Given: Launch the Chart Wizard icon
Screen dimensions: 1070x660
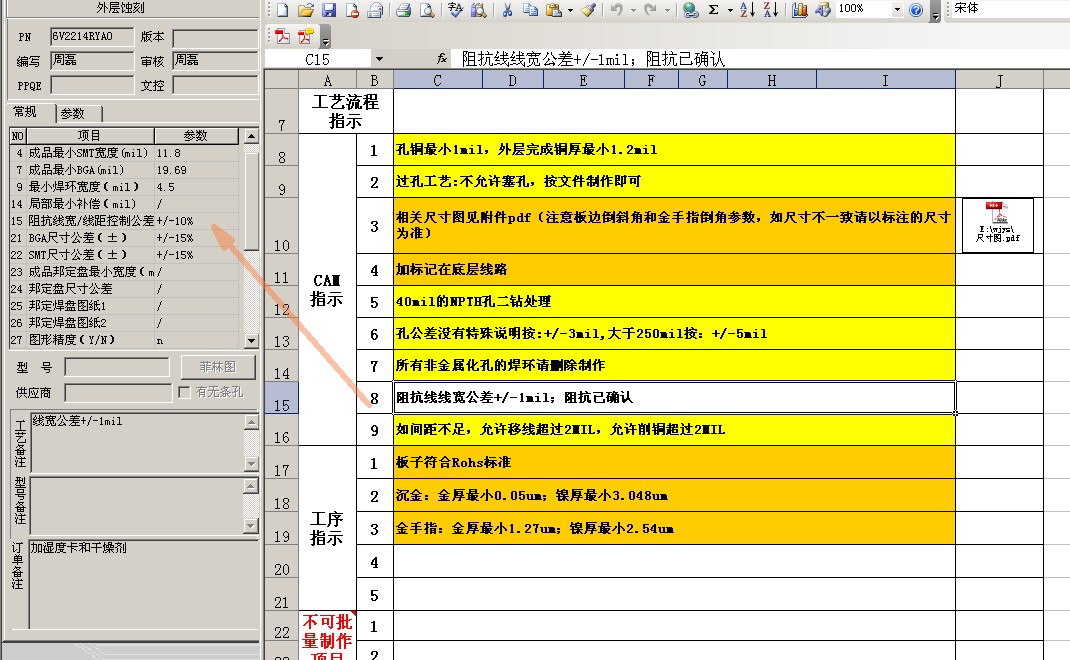Looking at the screenshot, I should [x=800, y=10].
